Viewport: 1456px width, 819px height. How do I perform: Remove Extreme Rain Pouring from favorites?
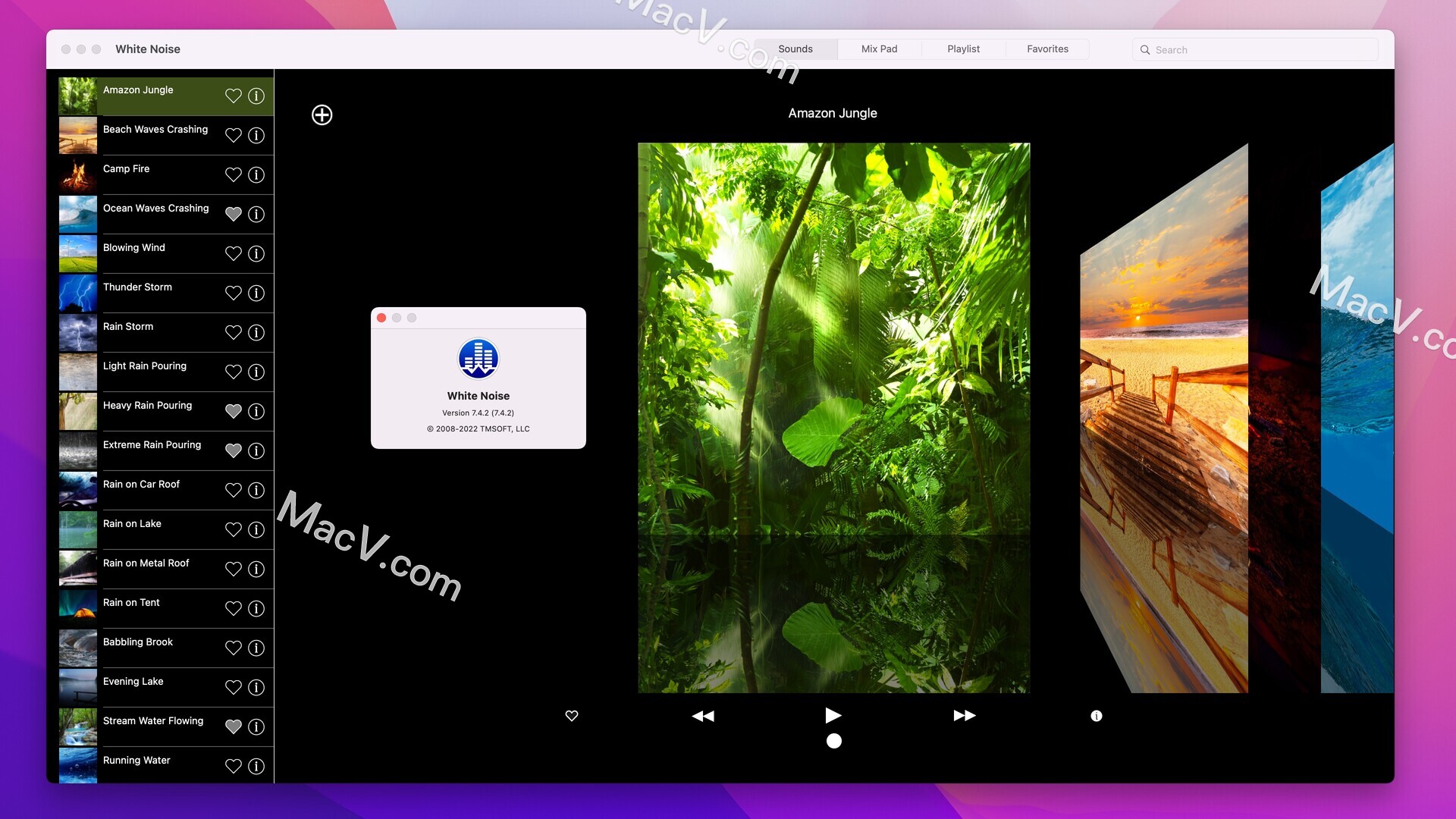234,451
